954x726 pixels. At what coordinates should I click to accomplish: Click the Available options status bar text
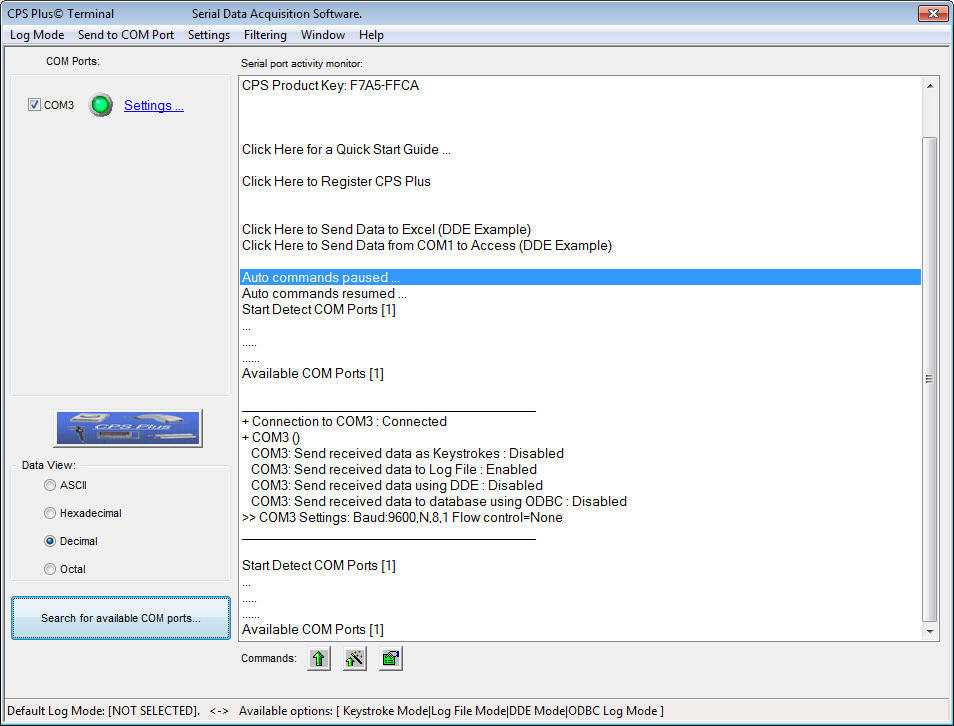point(451,711)
